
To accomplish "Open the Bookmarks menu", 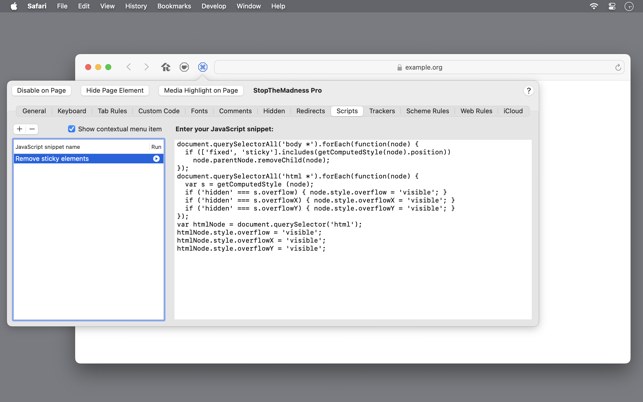I will tap(174, 6).
